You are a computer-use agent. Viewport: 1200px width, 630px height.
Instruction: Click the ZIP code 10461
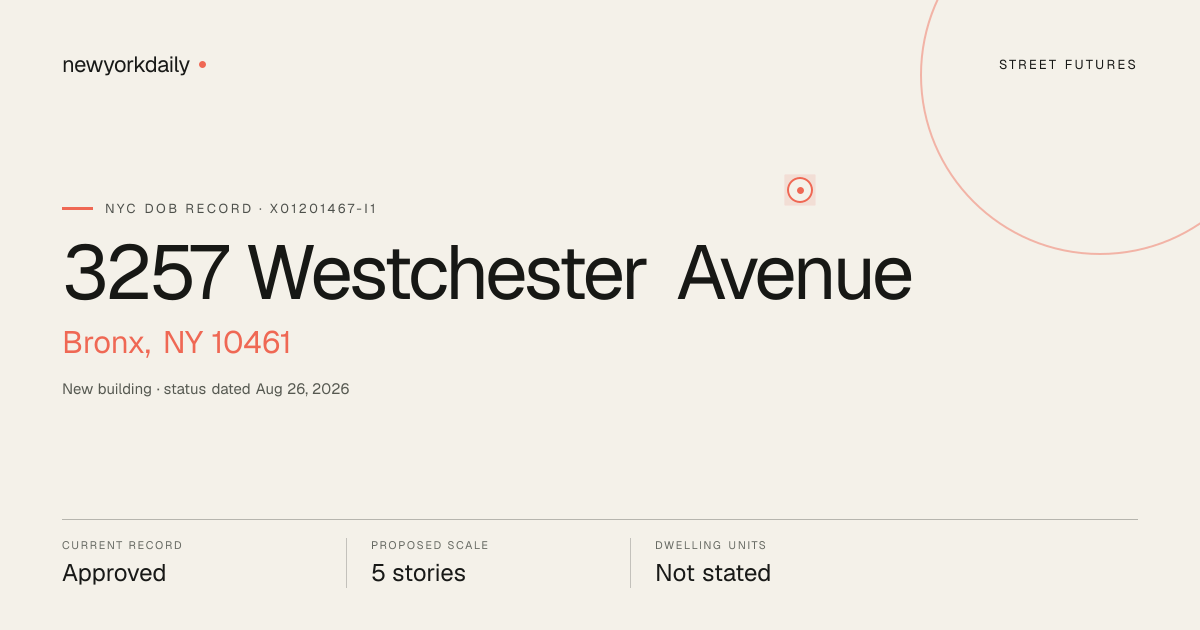tap(251, 343)
